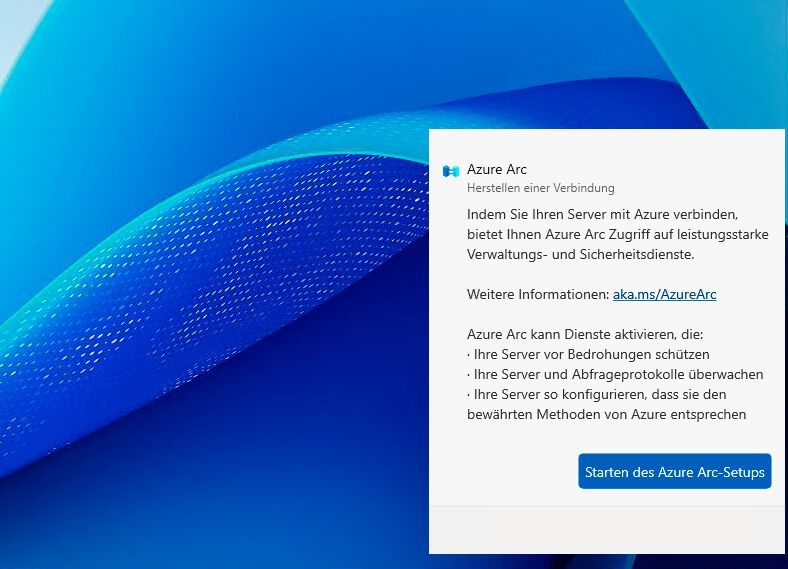Click 'Indem Sie Ihren Server mit Azure verbinden,' line
Screen dimensions: 788x569
(x=603, y=214)
